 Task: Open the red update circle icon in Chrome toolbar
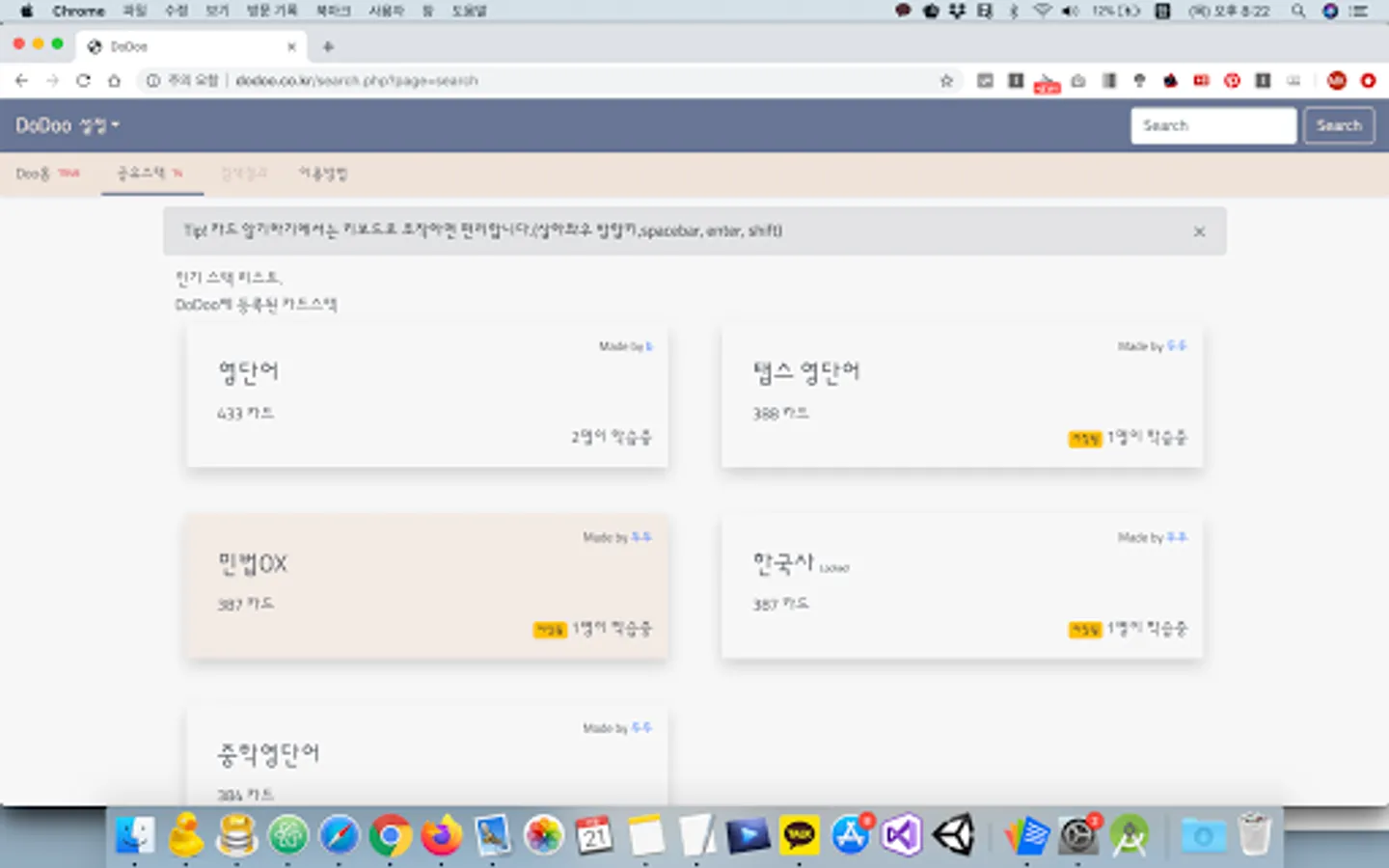click(1368, 81)
